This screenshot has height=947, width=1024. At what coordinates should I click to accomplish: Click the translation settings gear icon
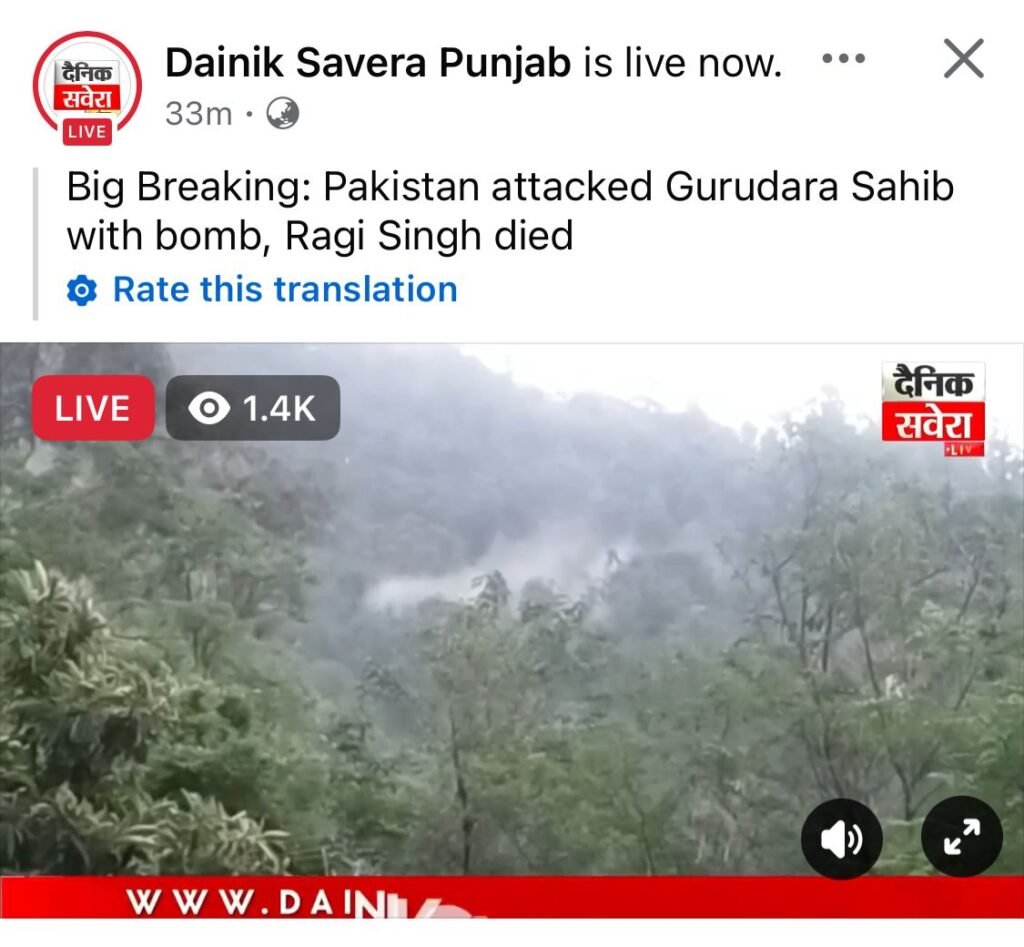(x=82, y=291)
